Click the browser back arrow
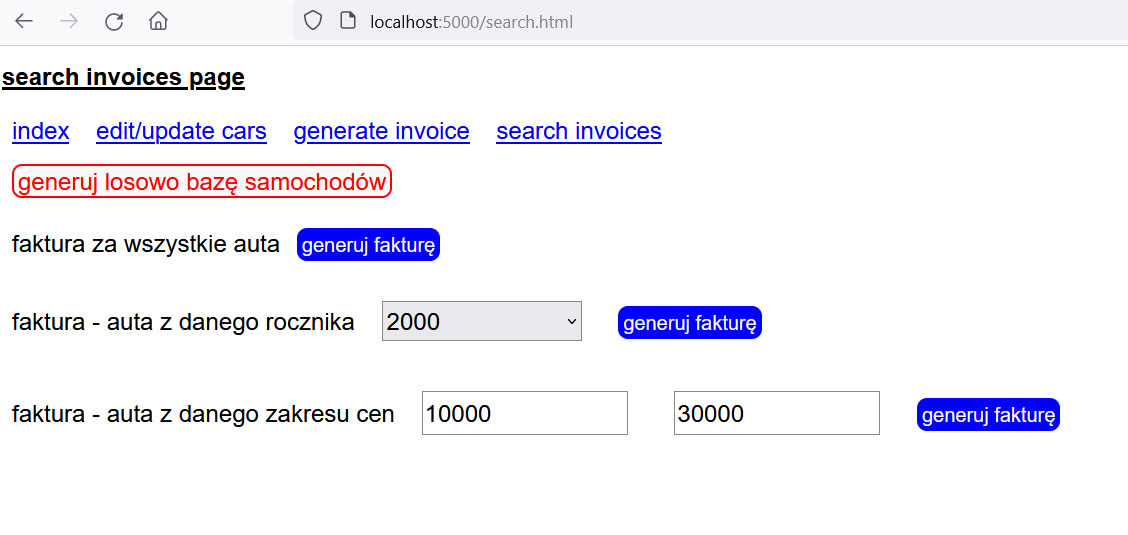Image resolution: width=1128 pixels, height=535 pixels. [x=24, y=21]
